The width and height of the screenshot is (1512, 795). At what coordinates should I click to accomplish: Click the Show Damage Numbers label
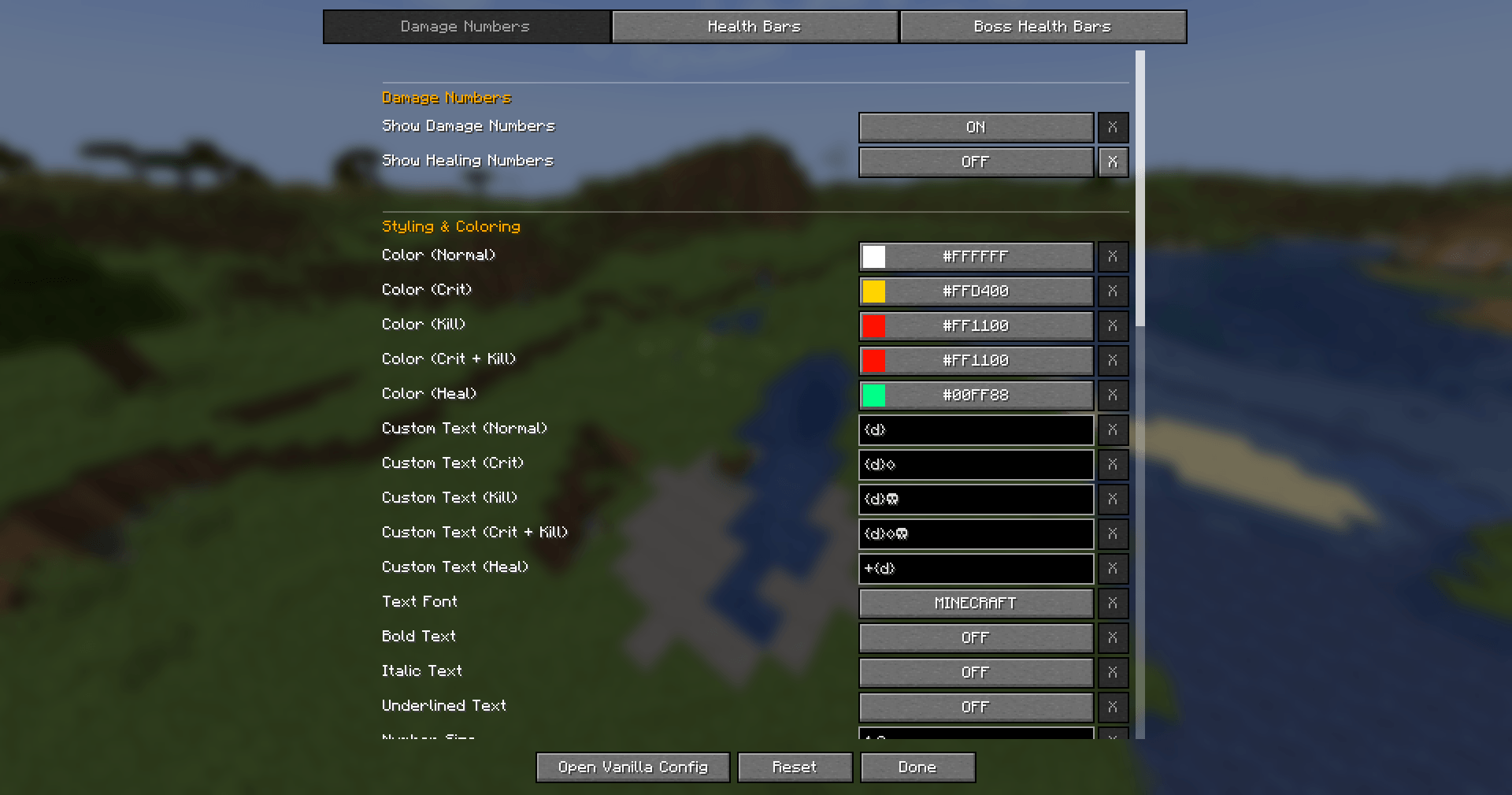(x=469, y=126)
